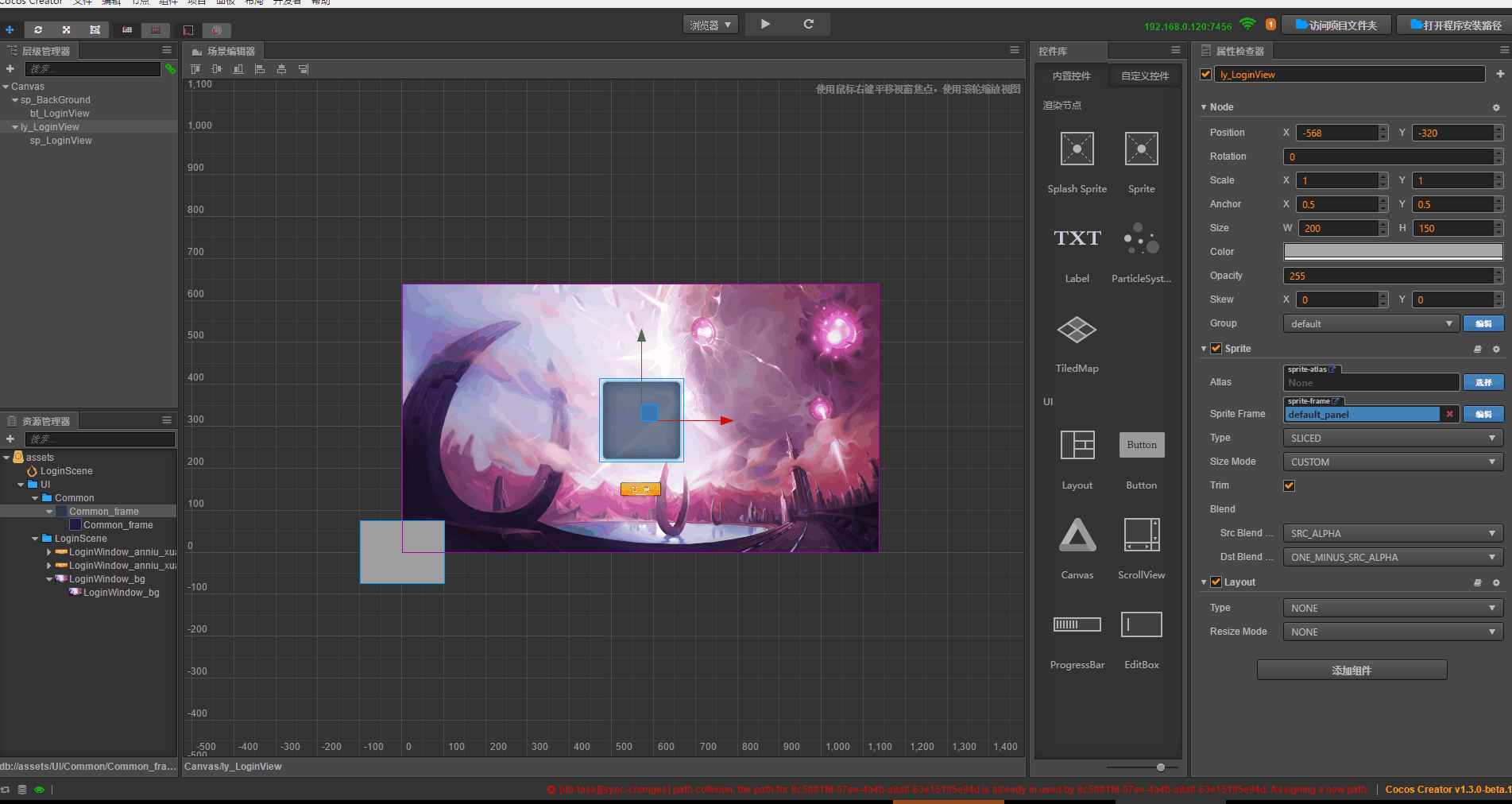This screenshot has height=804, width=1512.
Task: Add new node with hierarchy plus icon
Action: [x=10, y=69]
